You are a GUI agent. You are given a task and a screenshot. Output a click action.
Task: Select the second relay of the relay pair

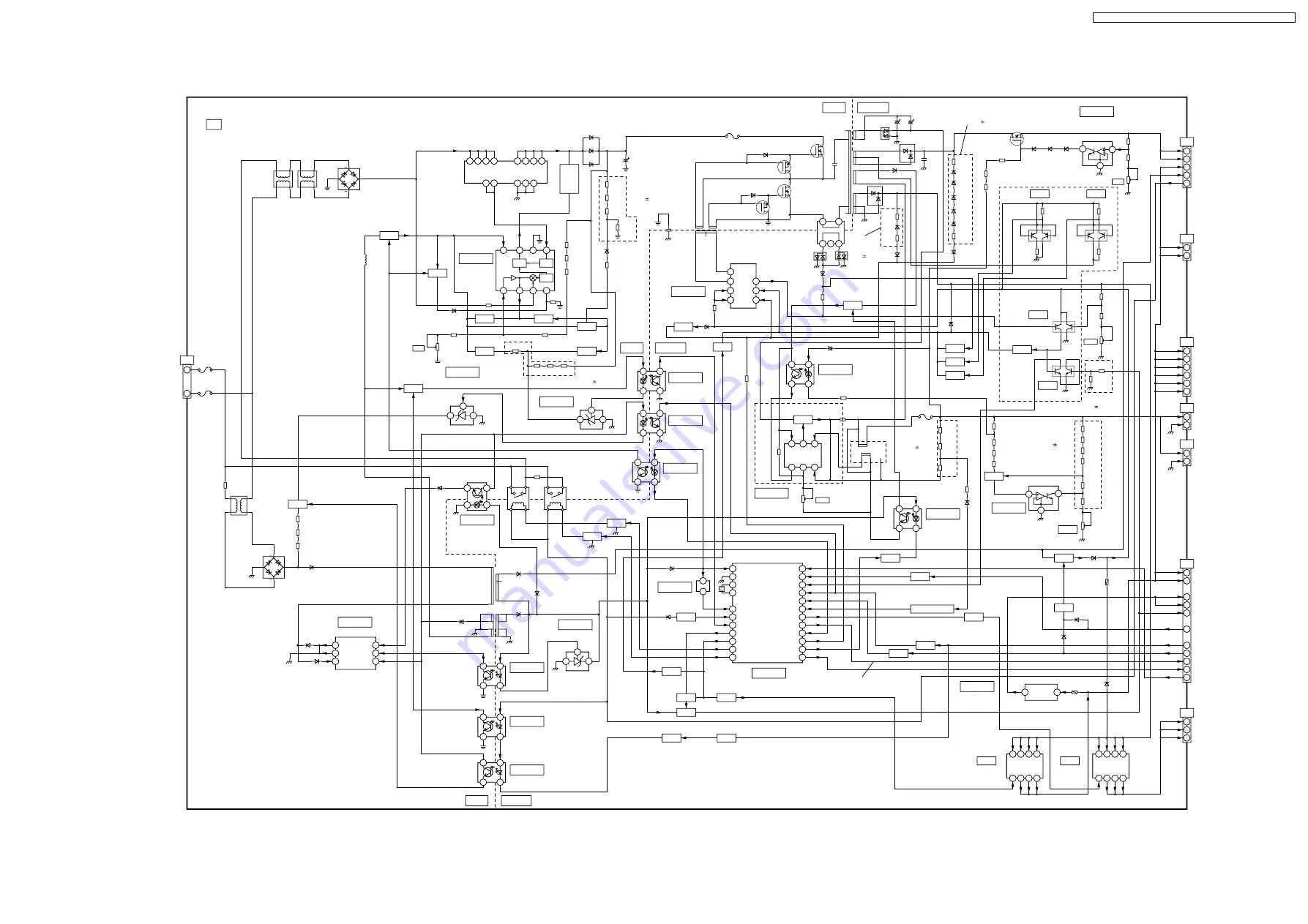tap(555, 498)
